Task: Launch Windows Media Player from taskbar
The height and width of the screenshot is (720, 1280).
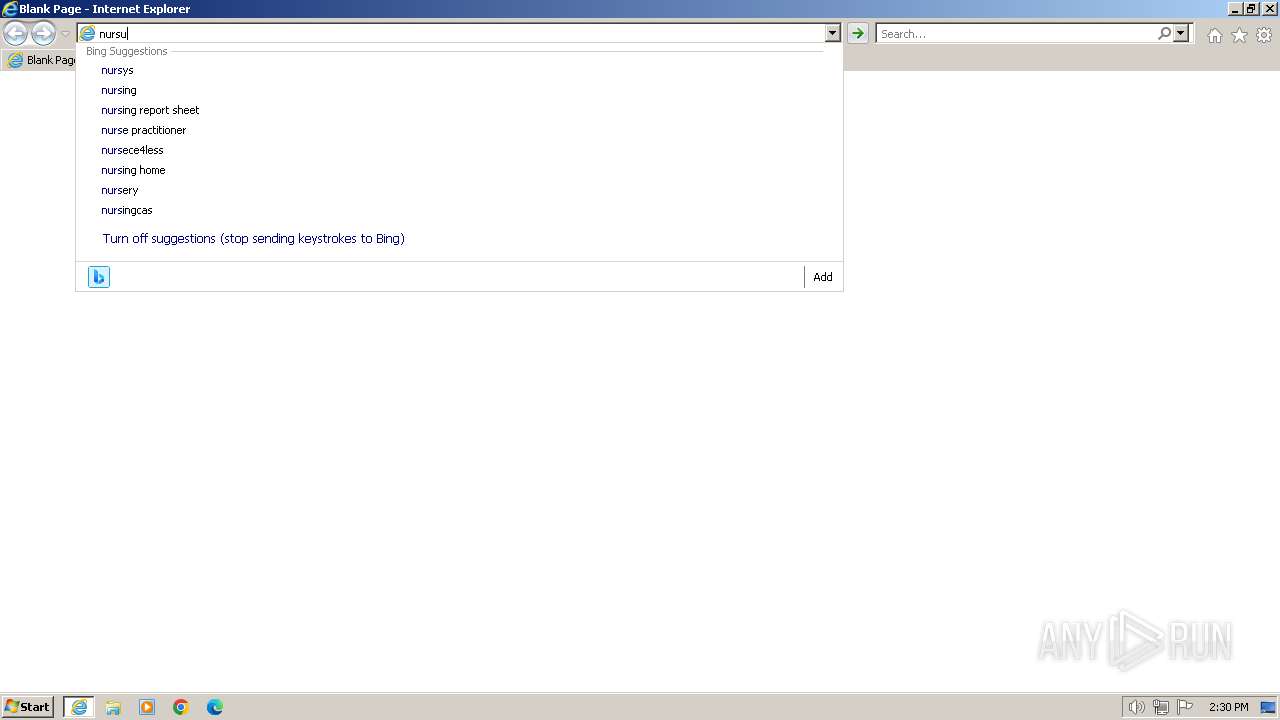Action: tap(147, 707)
